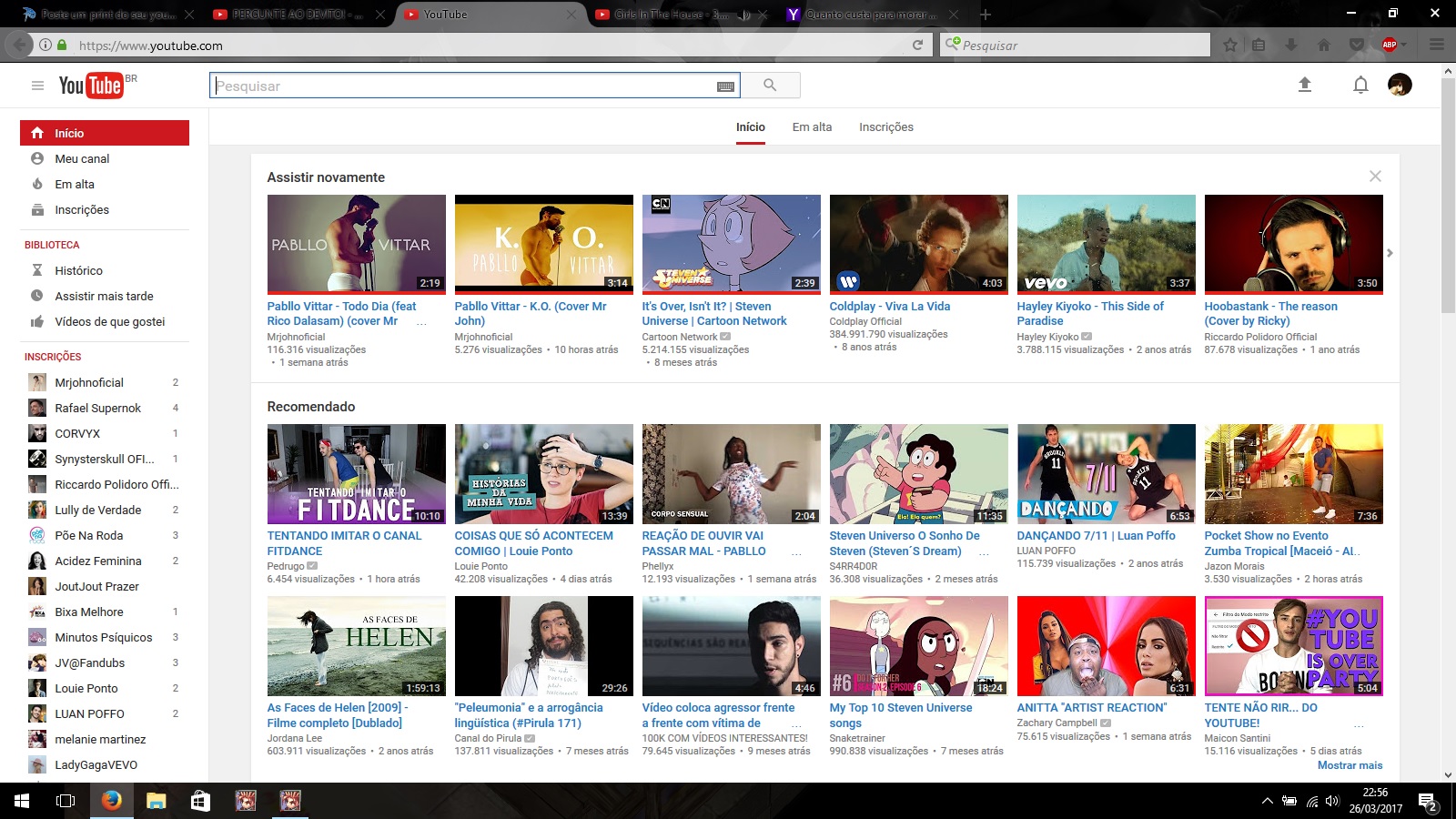
Task: Open the Pocket icon in toolbar
Action: coord(1357,45)
